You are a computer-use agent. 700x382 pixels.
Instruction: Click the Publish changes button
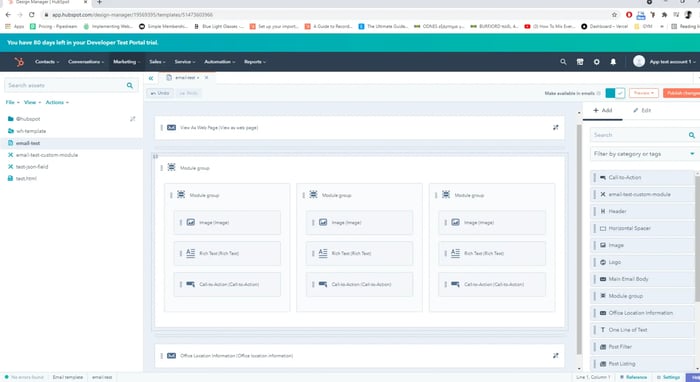pyautogui.click(x=682, y=93)
